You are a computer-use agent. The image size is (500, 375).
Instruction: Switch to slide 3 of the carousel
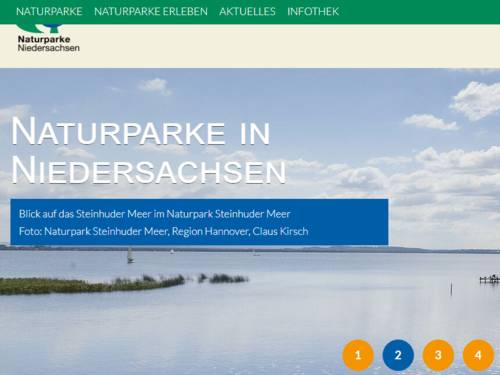coord(438,355)
